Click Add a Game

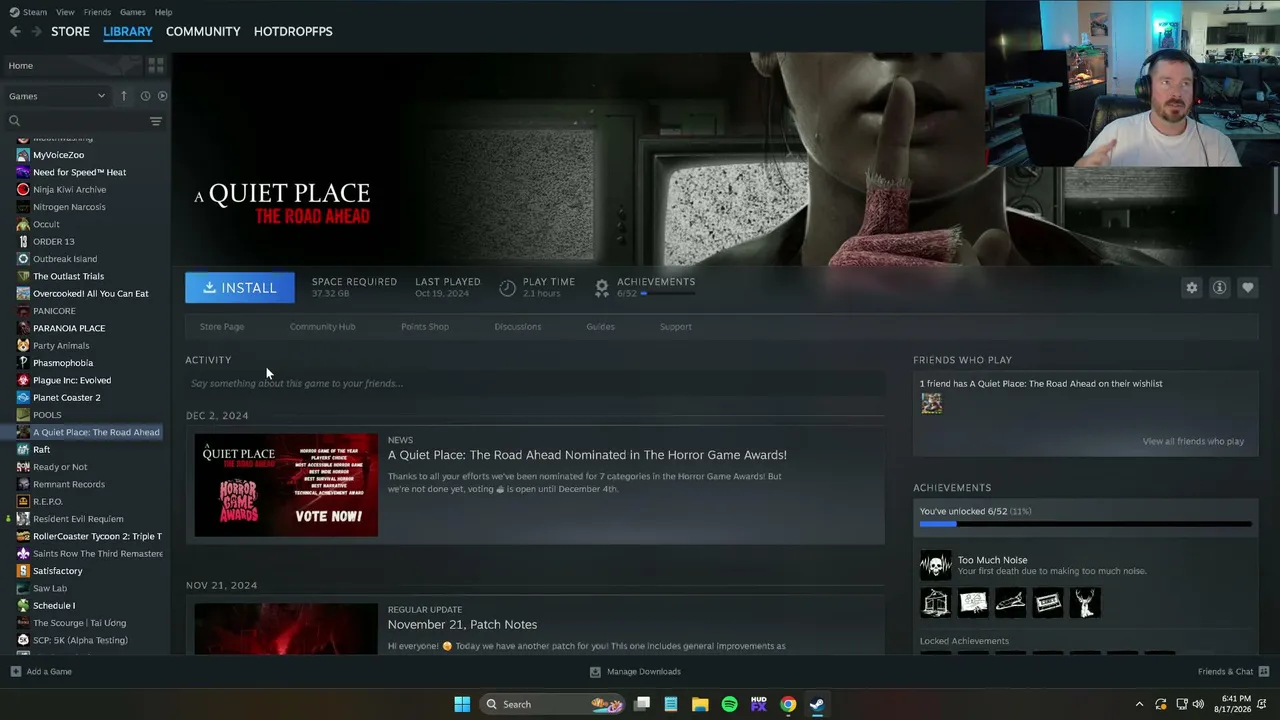41,671
